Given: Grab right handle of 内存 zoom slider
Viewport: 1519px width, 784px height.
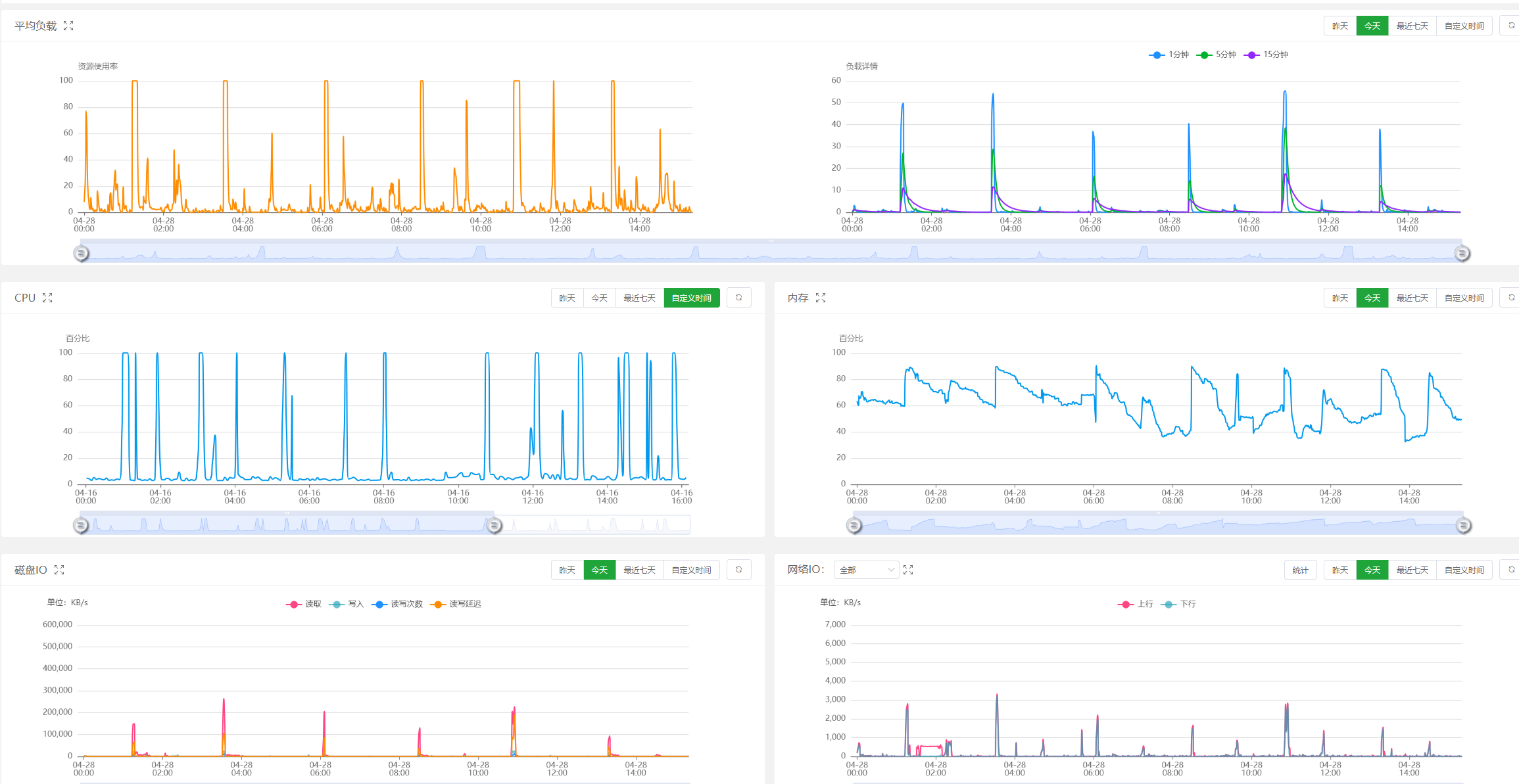Looking at the screenshot, I should 1464,525.
